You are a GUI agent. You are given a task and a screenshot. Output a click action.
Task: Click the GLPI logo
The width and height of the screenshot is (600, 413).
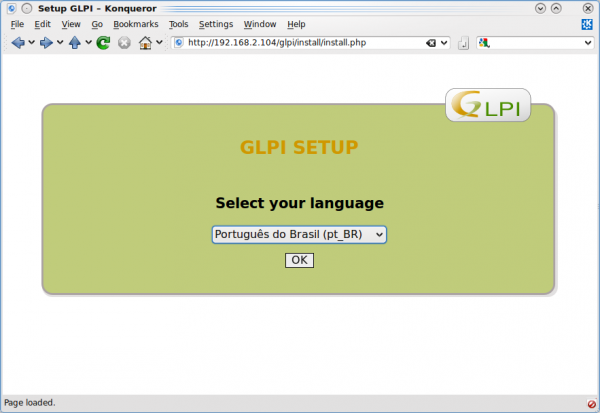488,105
